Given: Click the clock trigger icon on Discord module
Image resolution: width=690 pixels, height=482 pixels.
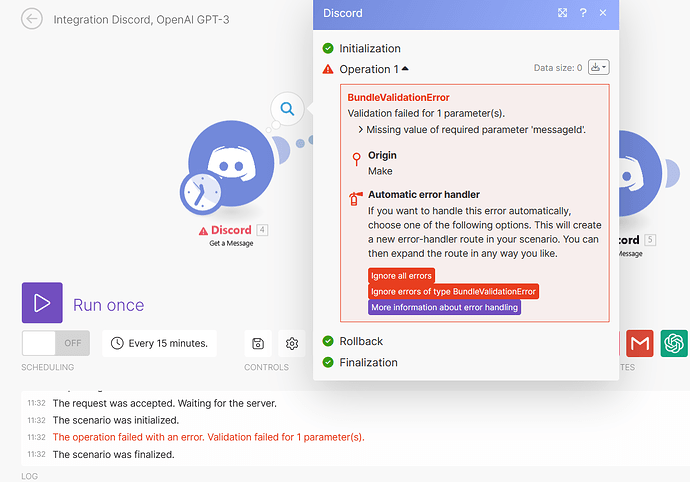Looking at the screenshot, I should pyautogui.click(x=201, y=193).
